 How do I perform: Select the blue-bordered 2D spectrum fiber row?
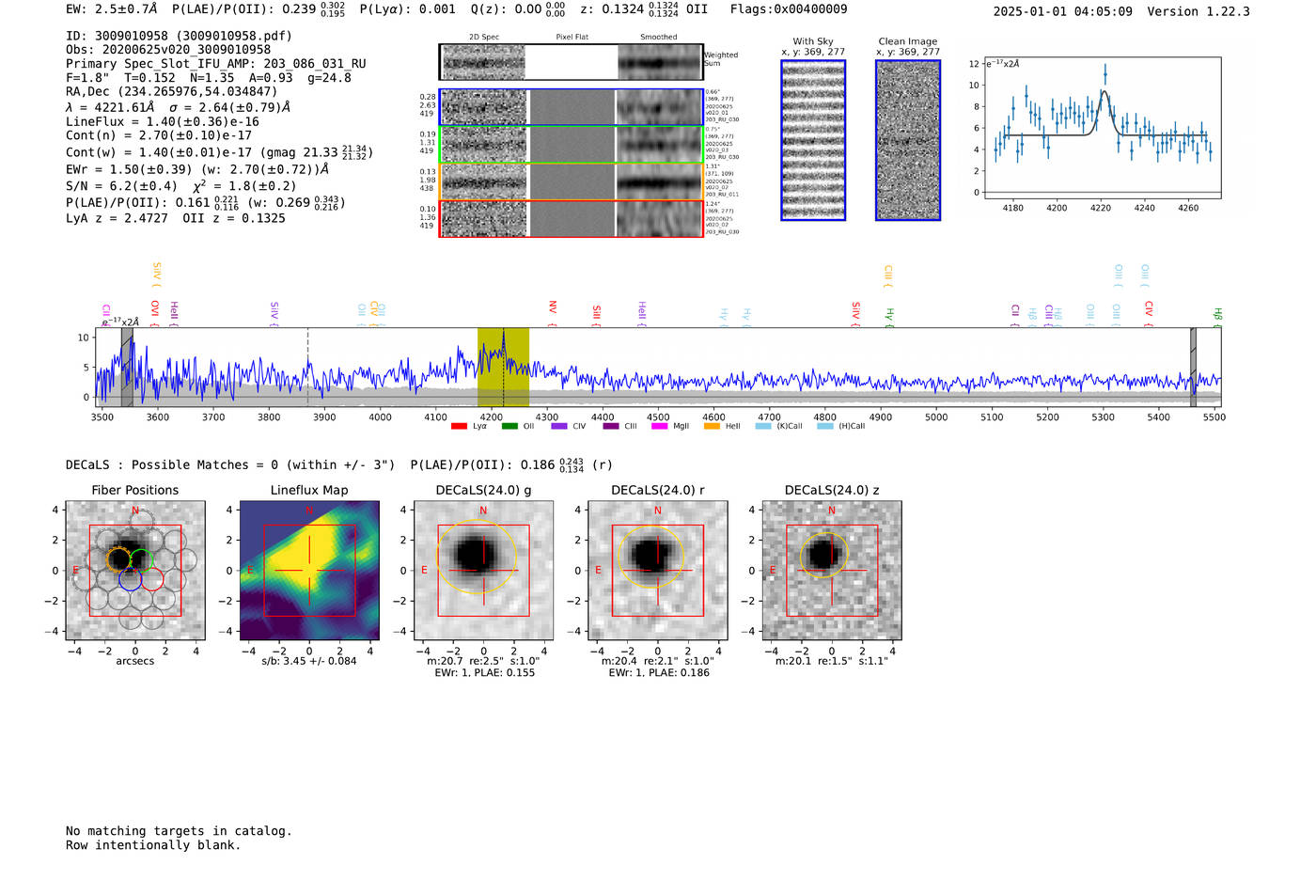pyautogui.click(x=572, y=107)
